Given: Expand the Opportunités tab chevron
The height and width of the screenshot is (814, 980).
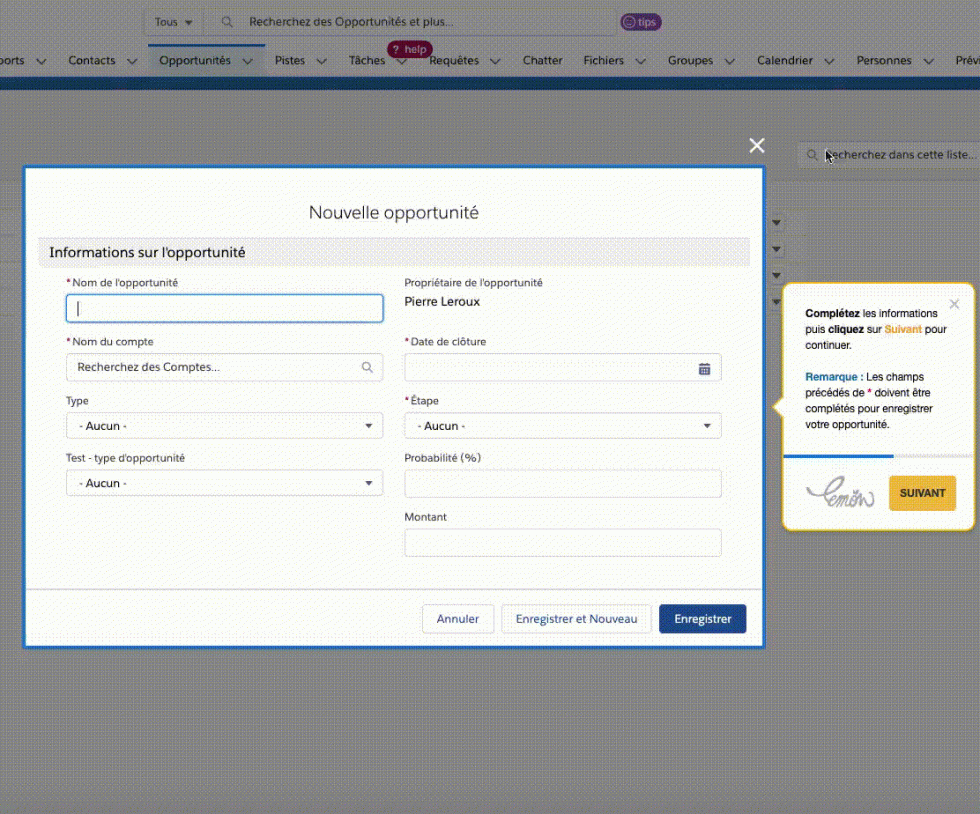Looking at the screenshot, I should tap(247, 60).
